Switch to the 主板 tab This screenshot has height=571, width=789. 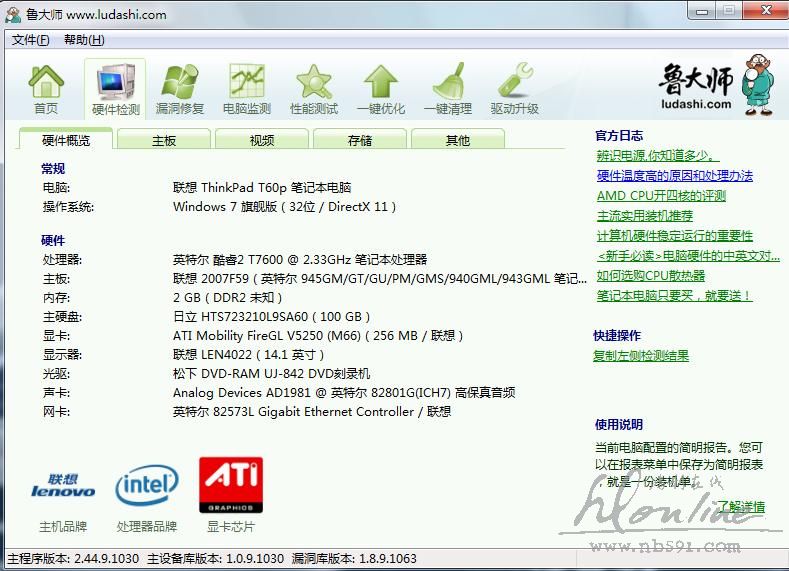[164, 141]
